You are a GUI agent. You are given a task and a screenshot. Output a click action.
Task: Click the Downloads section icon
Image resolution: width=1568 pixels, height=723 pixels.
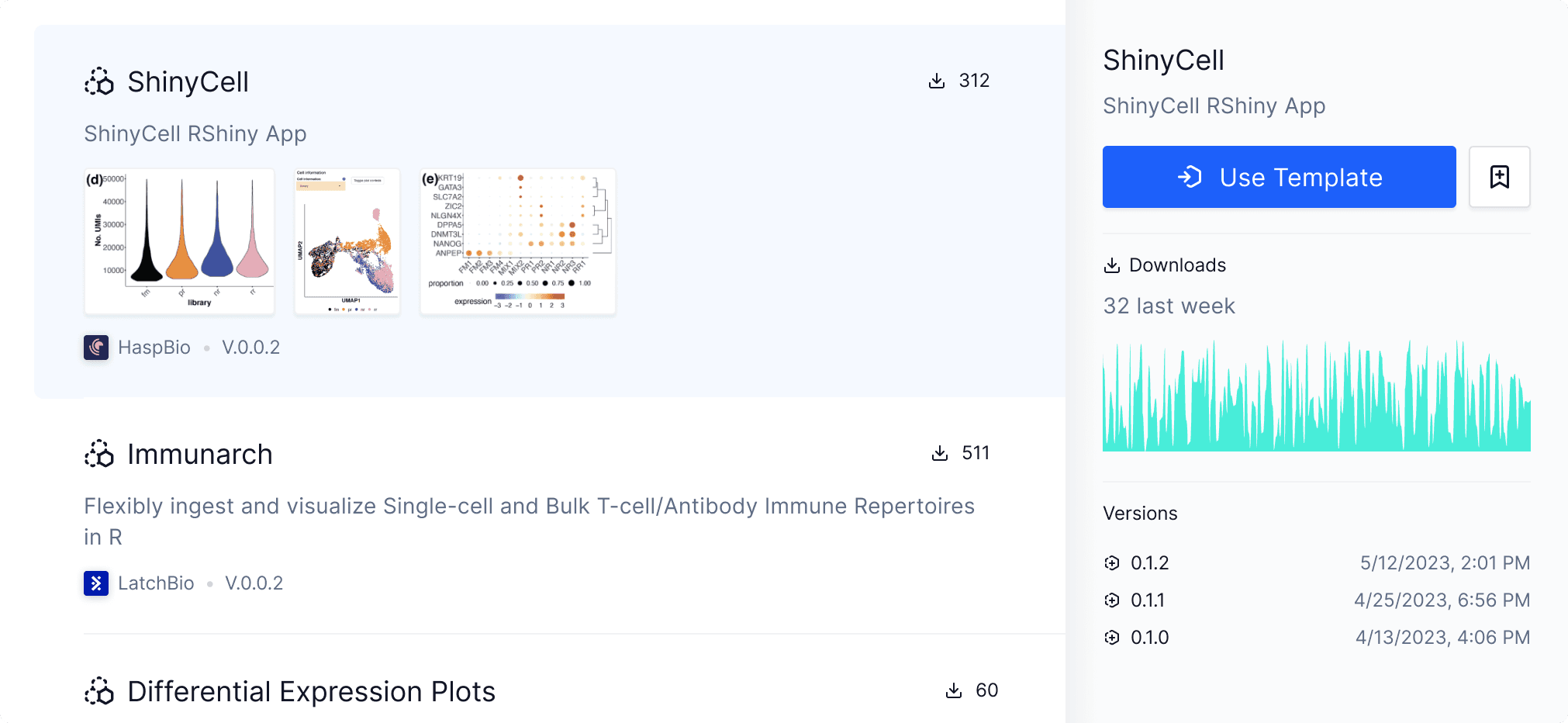point(1112,265)
